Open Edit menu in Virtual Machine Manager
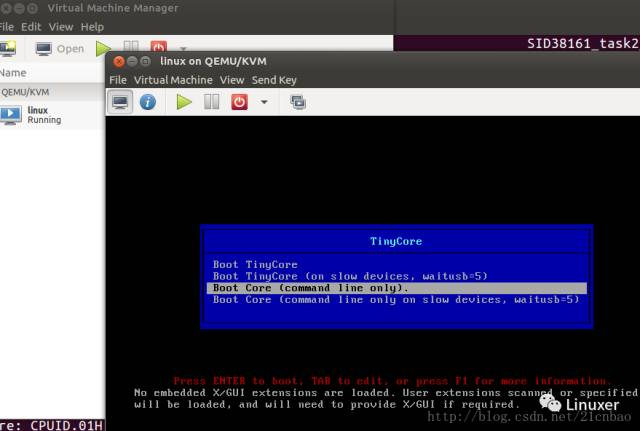Image resolution: width=640 pixels, height=431 pixels. click(31, 27)
